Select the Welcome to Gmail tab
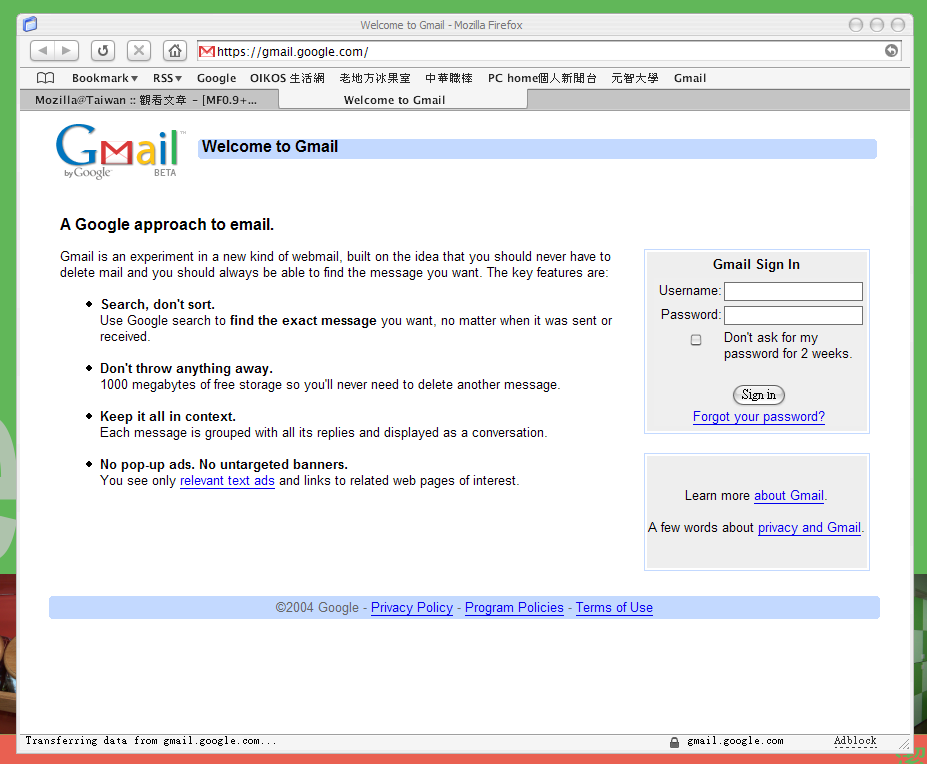This screenshot has width=927, height=764. pyautogui.click(x=394, y=100)
